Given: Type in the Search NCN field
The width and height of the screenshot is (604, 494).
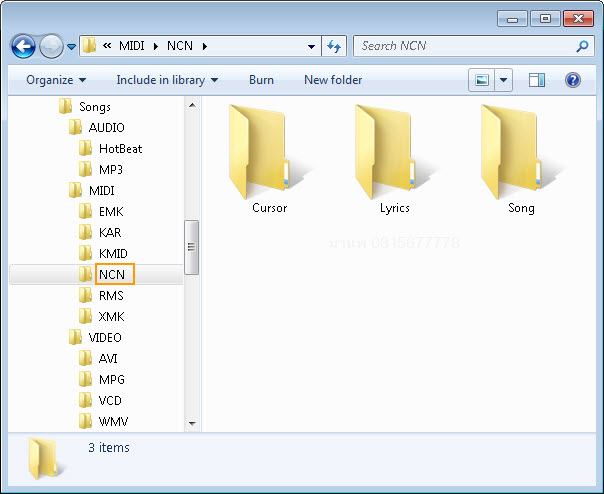Looking at the screenshot, I should coord(463,46).
